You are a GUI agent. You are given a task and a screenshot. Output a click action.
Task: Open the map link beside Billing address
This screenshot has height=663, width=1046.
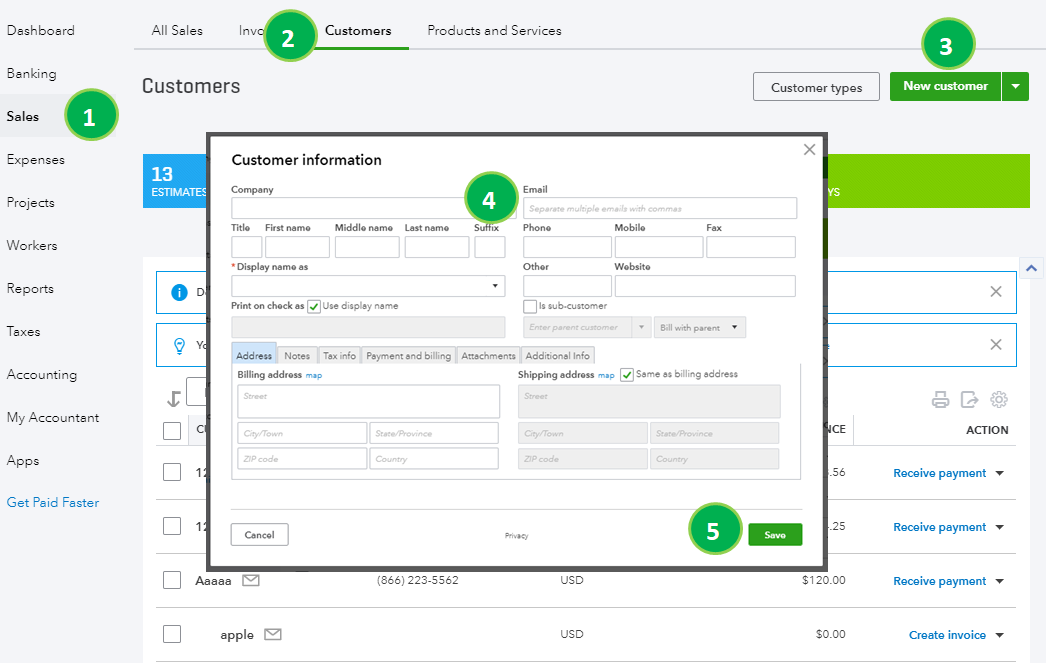315,375
